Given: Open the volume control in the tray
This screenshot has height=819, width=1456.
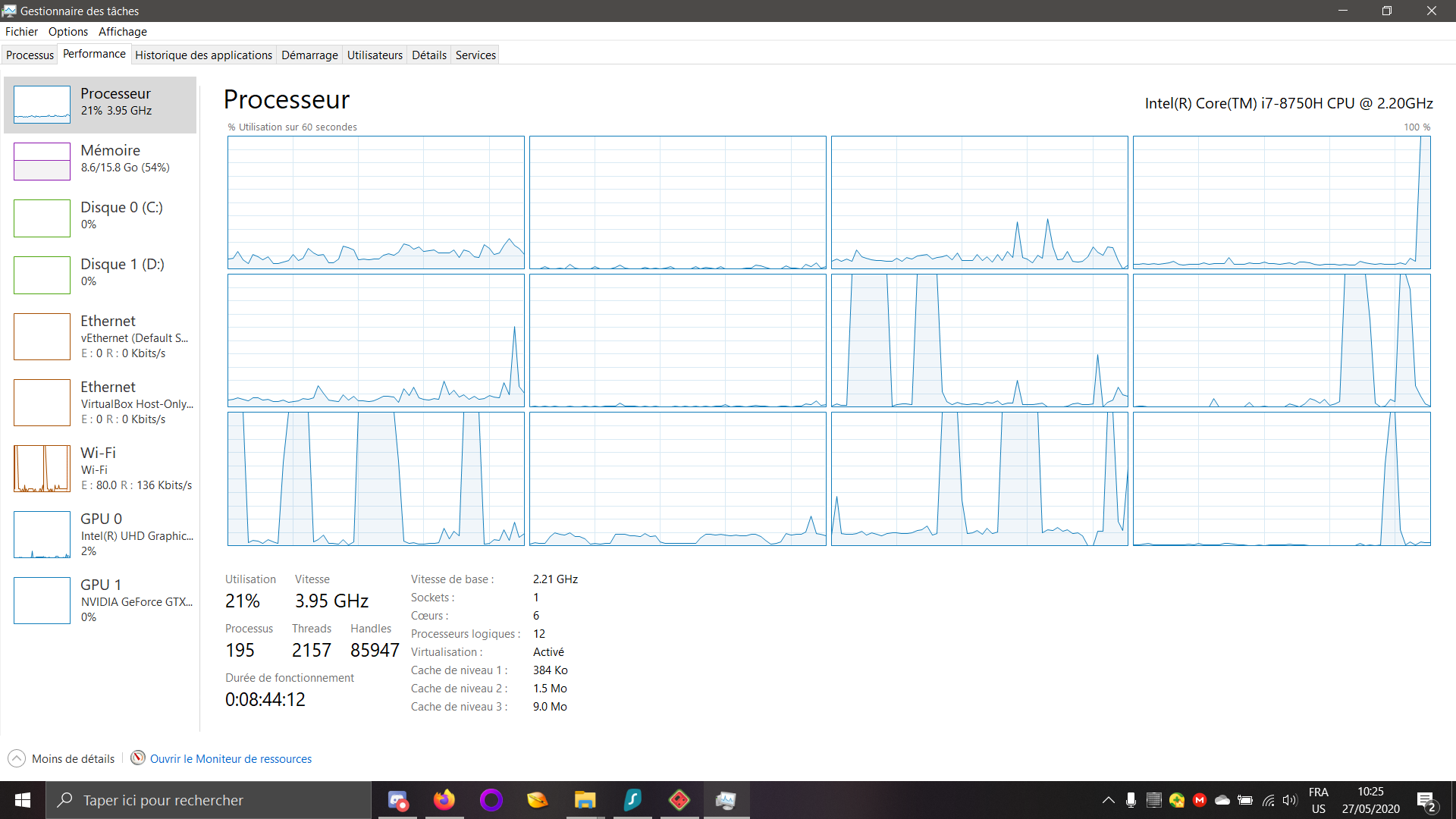Looking at the screenshot, I should 1291,800.
